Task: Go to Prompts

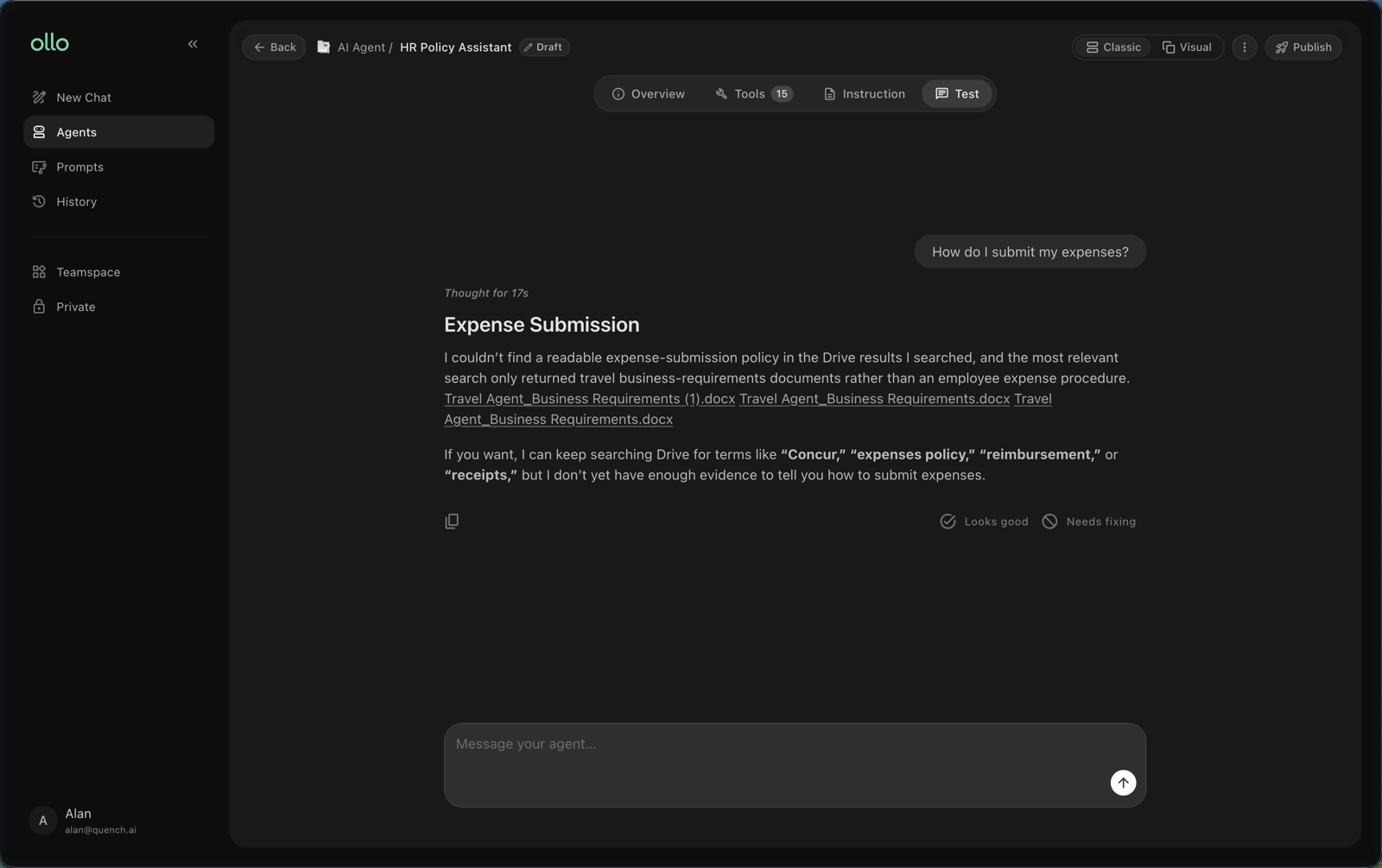Action: click(118, 167)
